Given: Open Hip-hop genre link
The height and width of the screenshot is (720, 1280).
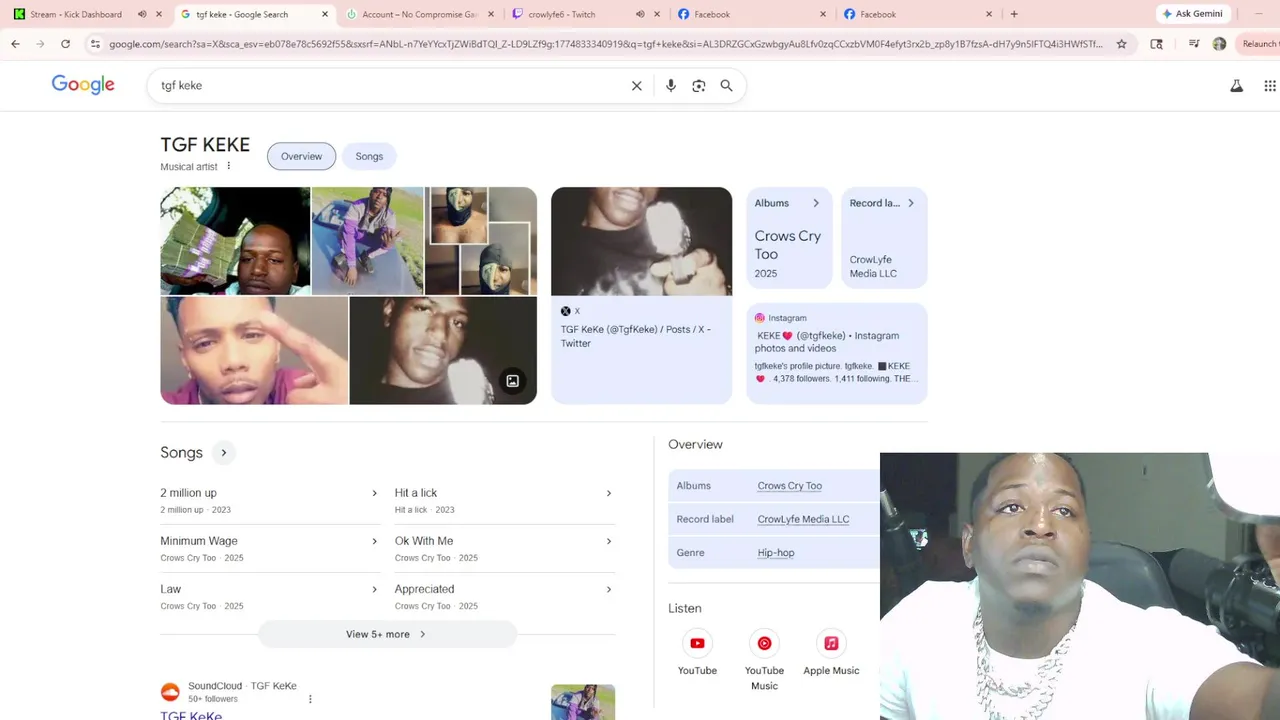Looking at the screenshot, I should click(776, 552).
